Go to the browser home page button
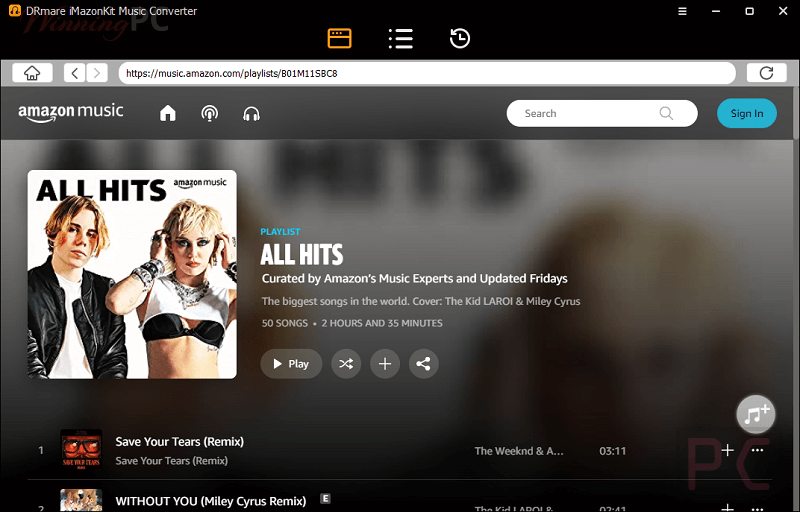The height and width of the screenshot is (512, 800). pyautogui.click(x=32, y=73)
